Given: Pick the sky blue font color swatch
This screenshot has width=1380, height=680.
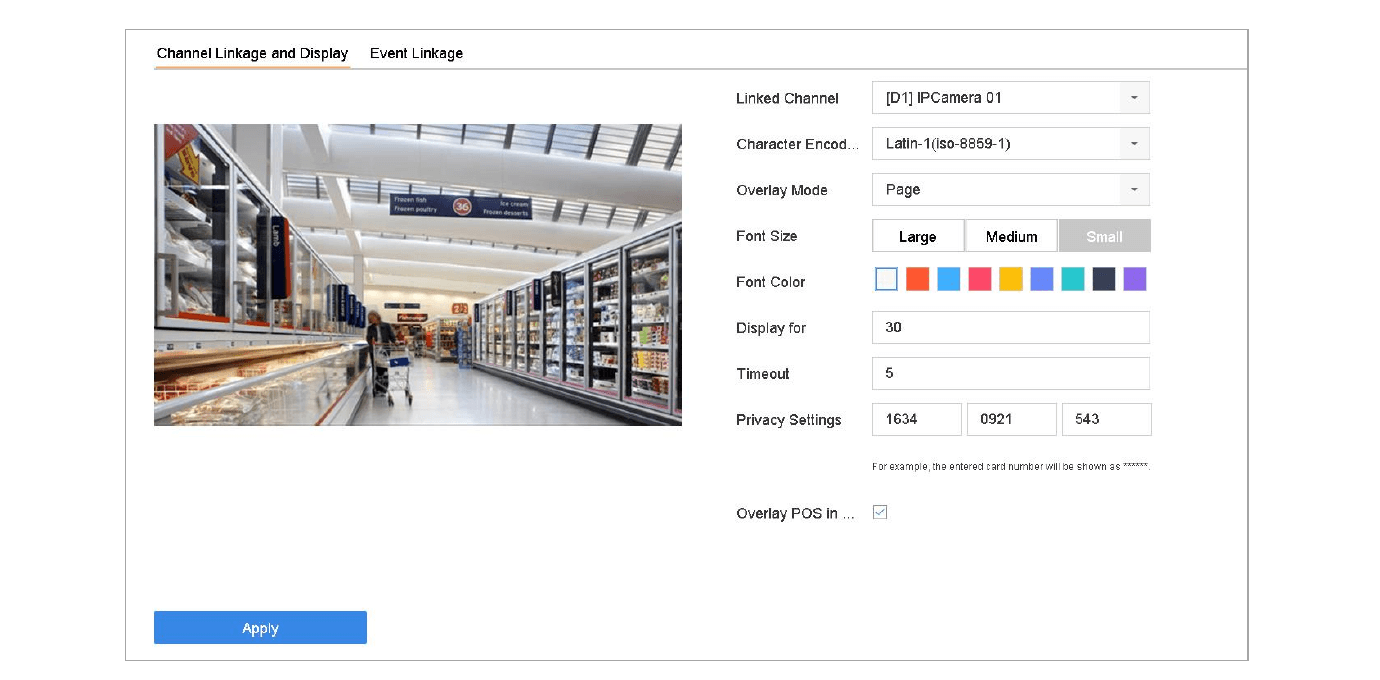Looking at the screenshot, I should tap(948, 279).
